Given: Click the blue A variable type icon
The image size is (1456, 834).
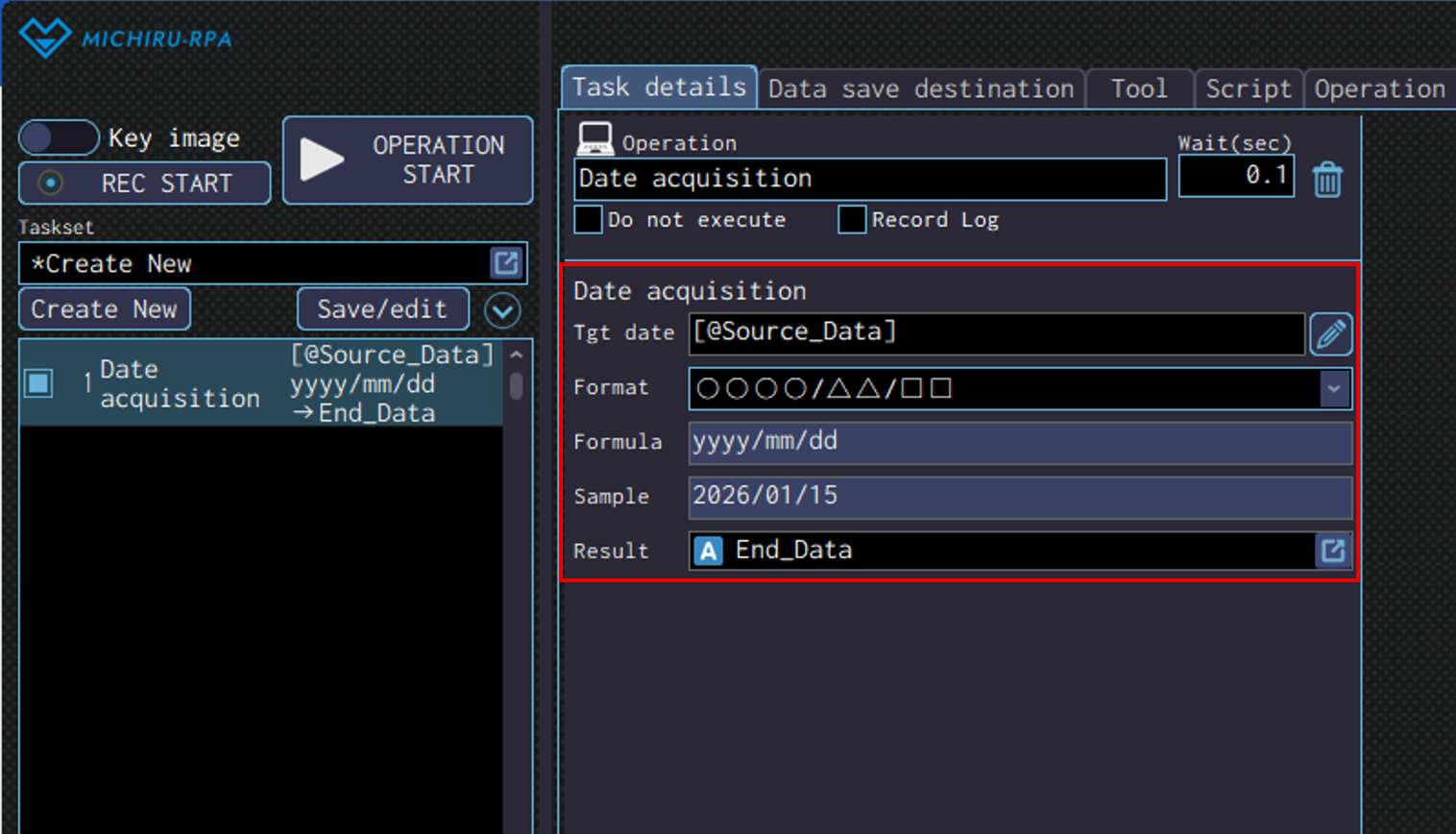Looking at the screenshot, I should pos(709,551).
